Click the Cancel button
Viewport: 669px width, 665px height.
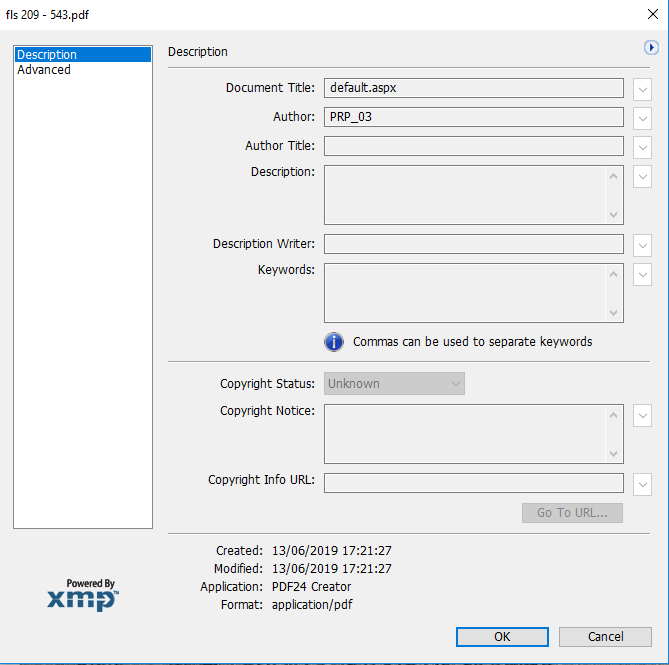pyautogui.click(x=605, y=636)
